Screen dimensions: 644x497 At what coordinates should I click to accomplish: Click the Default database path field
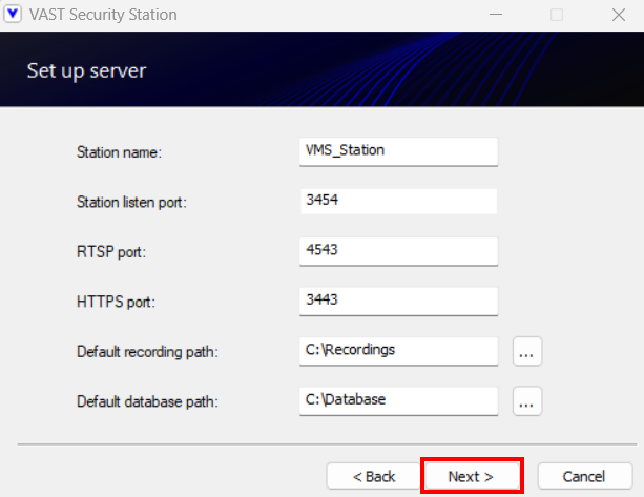click(398, 401)
